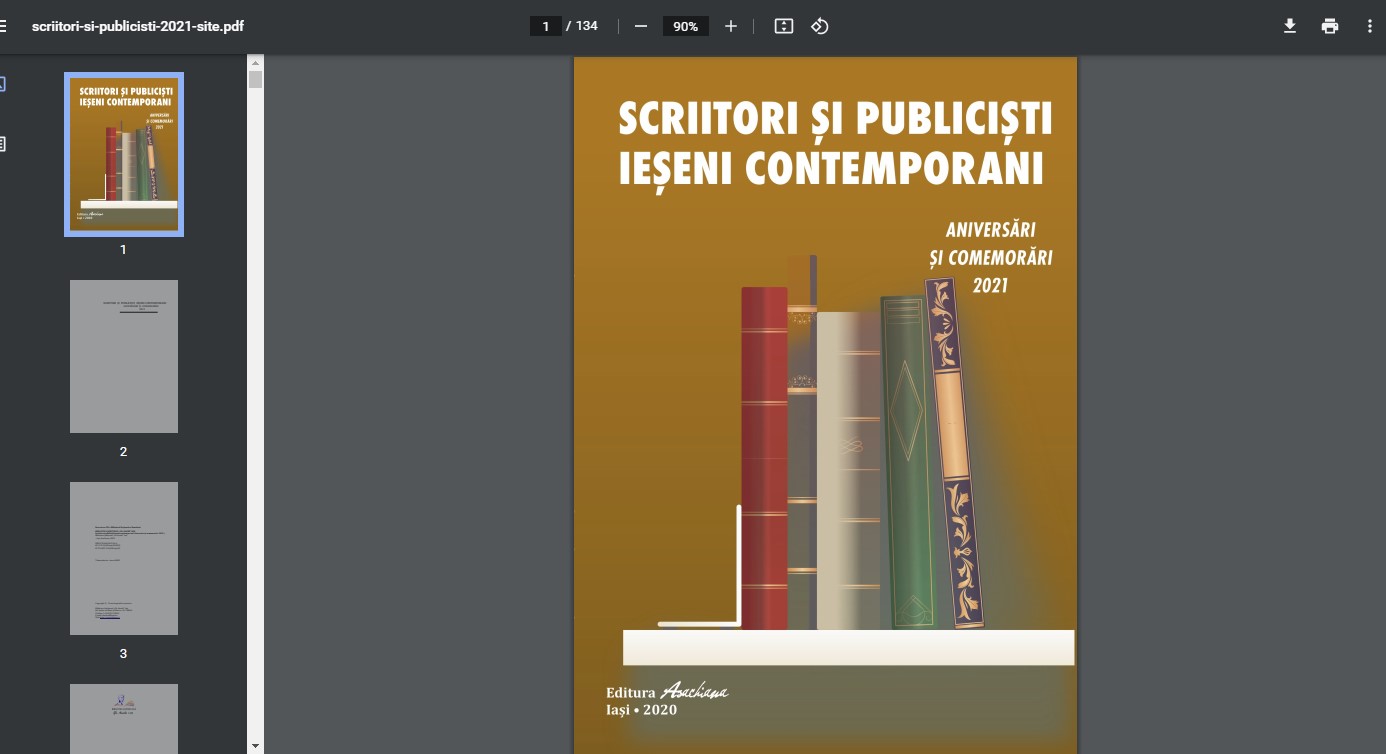
Task: Download the PDF file
Action: [1290, 27]
